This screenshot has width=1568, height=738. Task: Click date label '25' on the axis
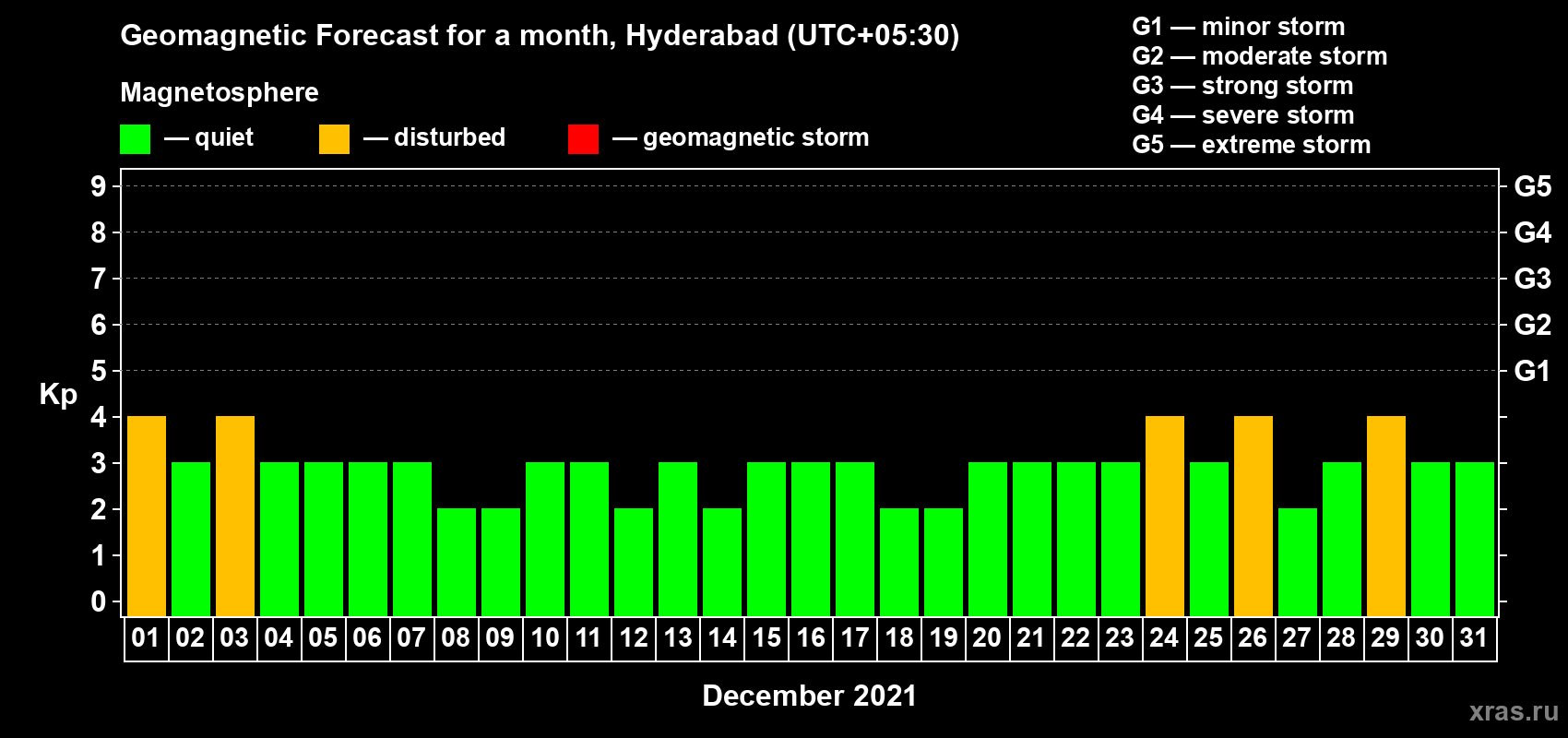tap(1208, 637)
